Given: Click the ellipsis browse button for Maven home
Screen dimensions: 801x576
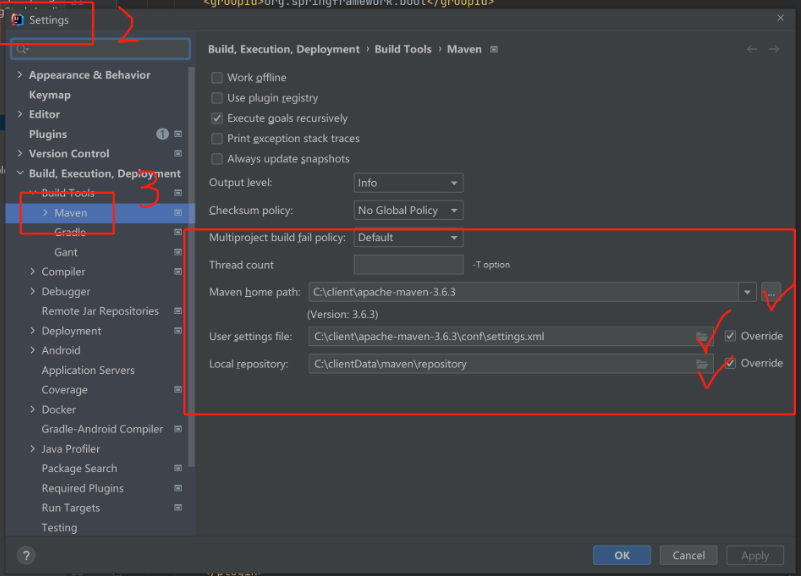Looking at the screenshot, I should [771, 293].
